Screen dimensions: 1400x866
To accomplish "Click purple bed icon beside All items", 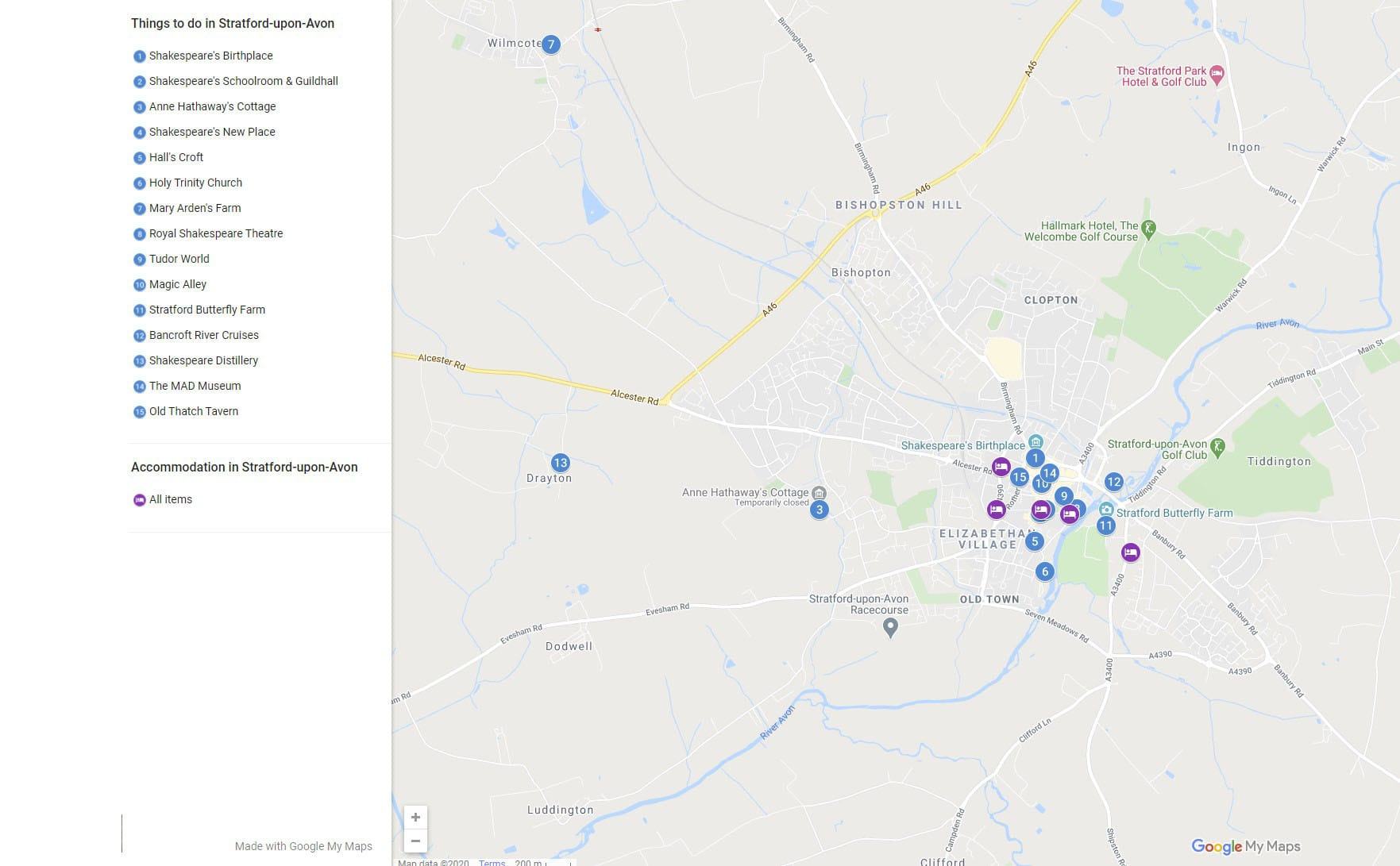I will pyautogui.click(x=139, y=500).
